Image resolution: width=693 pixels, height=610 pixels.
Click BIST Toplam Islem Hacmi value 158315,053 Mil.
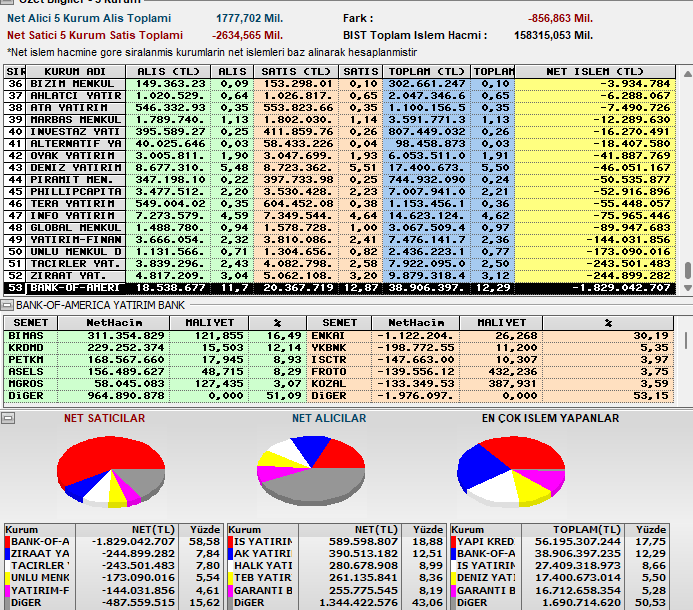553,35
